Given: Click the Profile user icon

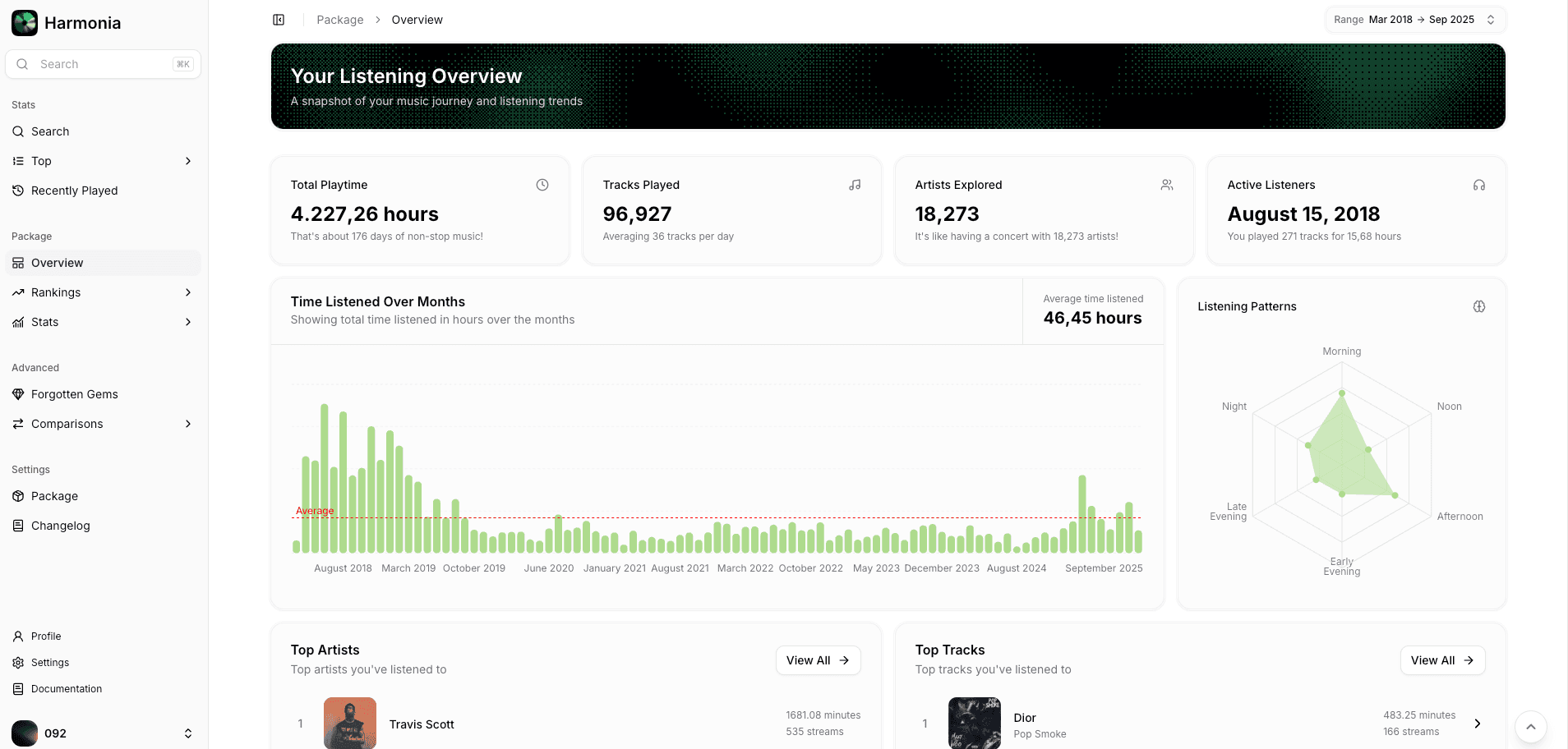Looking at the screenshot, I should (18, 636).
